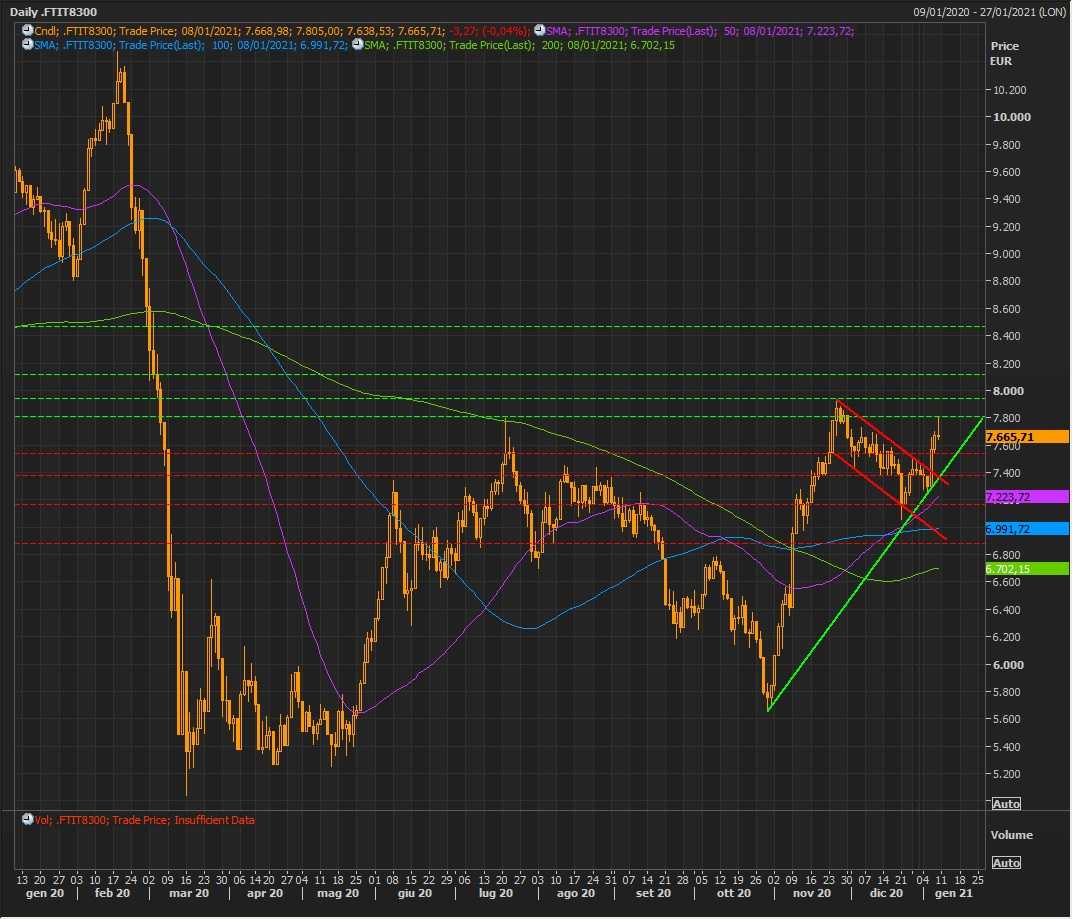1072x919 pixels.
Task: Click the mar 20 label on time axis
Action: click(x=188, y=893)
